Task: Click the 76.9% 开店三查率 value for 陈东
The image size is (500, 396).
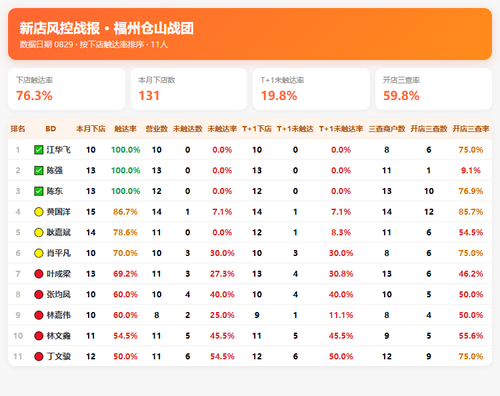Action: tap(471, 191)
